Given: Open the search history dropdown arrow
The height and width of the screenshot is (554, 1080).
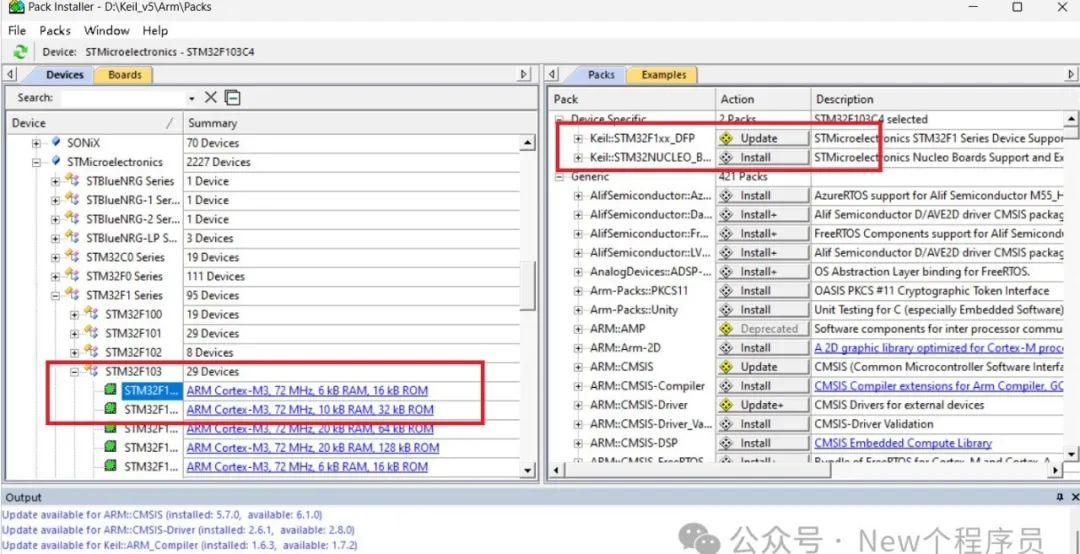Looking at the screenshot, I should 191,99.
